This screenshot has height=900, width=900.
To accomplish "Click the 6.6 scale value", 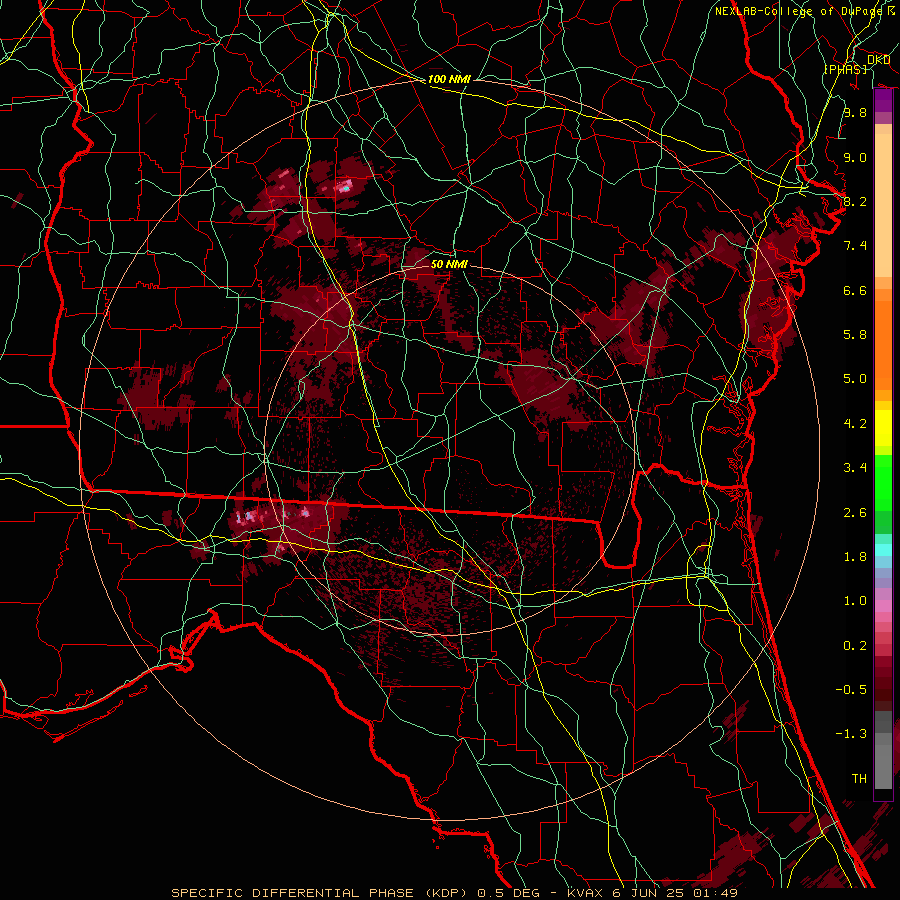I will click(855, 290).
